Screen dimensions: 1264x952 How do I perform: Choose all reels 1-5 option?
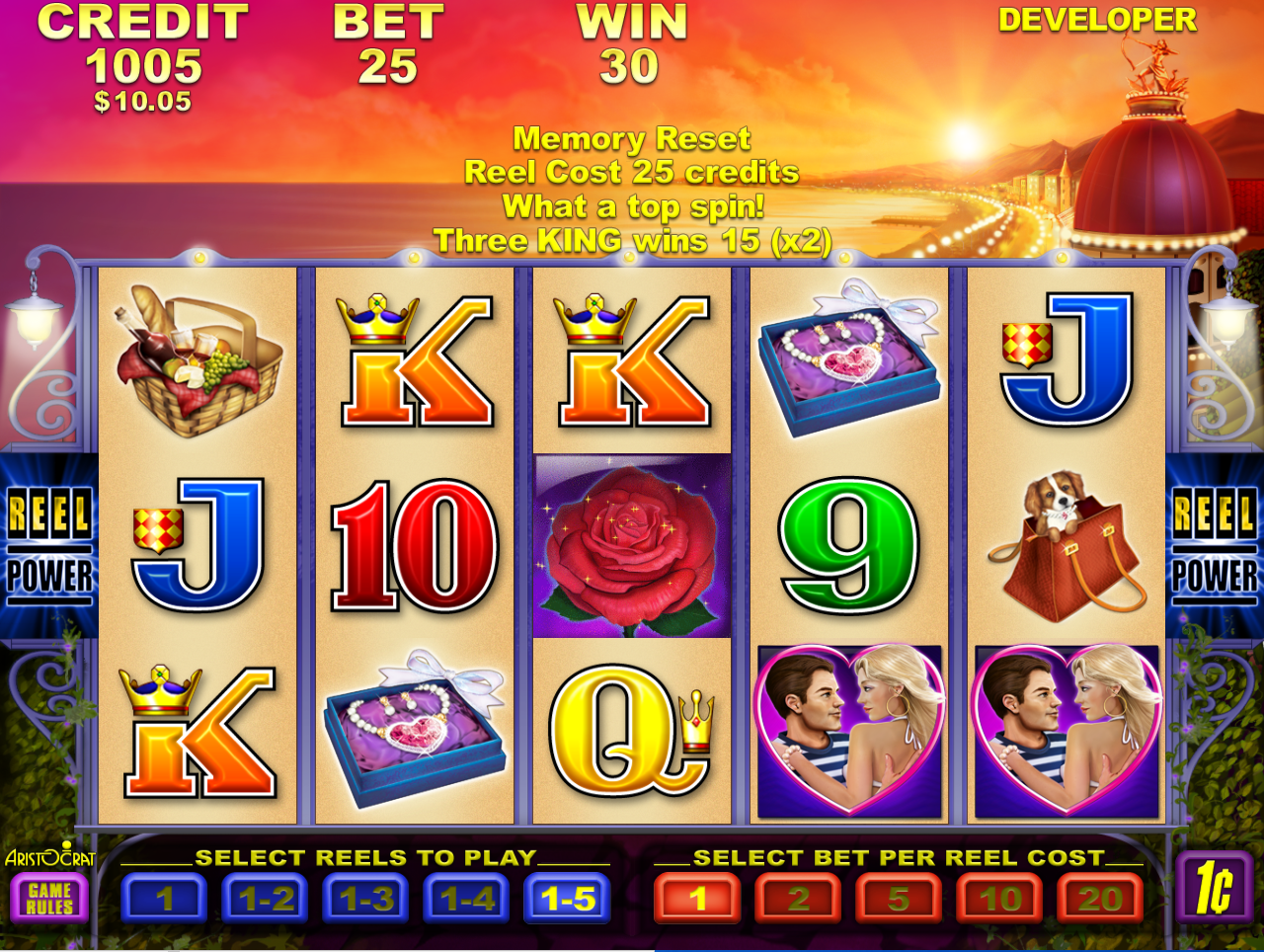[x=568, y=900]
